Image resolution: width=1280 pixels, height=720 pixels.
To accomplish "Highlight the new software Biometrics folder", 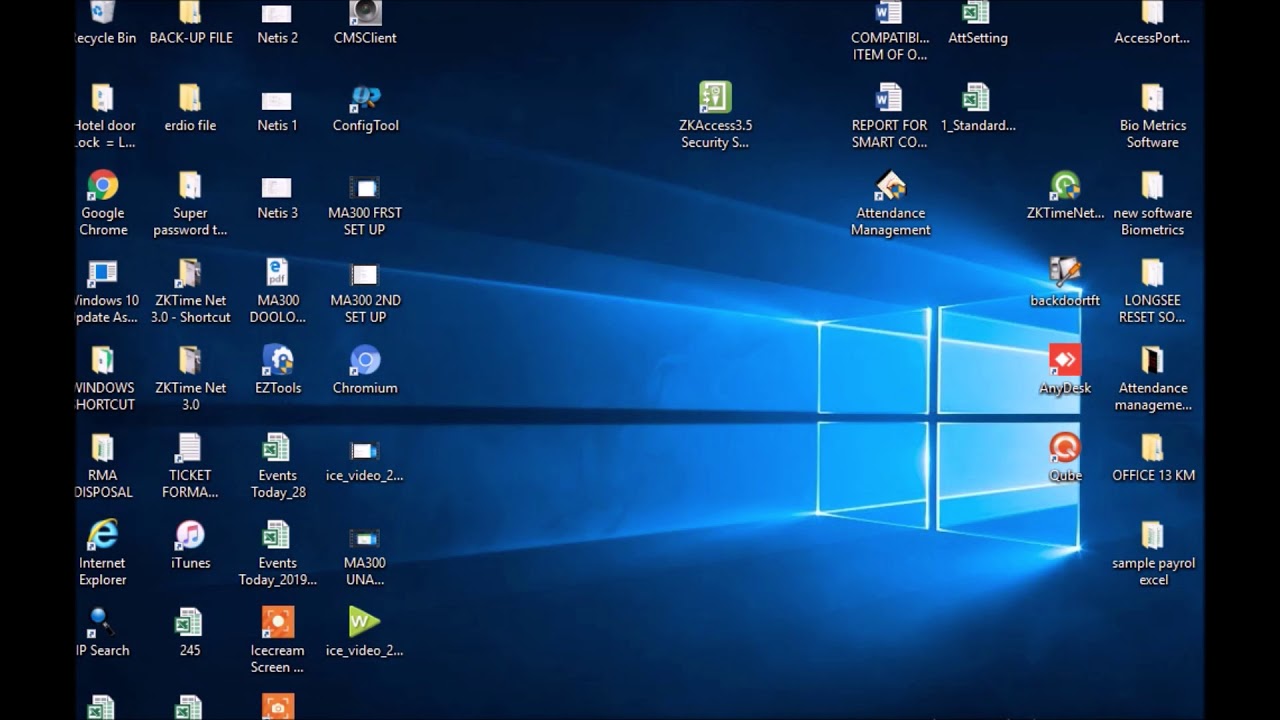I will 1152,203.
